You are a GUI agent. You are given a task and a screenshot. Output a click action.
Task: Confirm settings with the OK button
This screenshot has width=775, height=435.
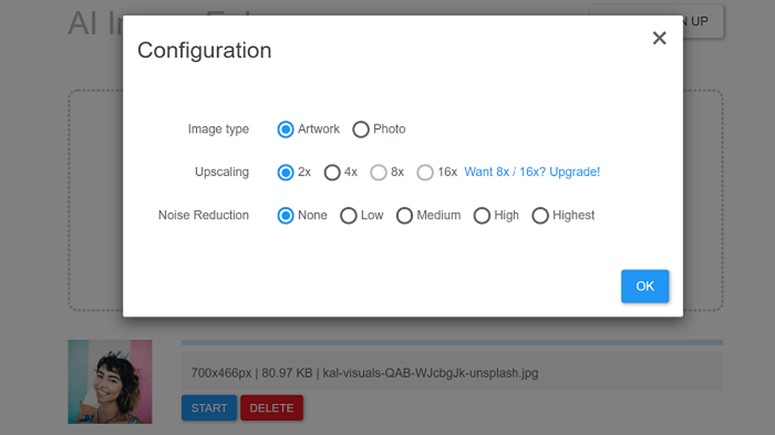tap(645, 286)
